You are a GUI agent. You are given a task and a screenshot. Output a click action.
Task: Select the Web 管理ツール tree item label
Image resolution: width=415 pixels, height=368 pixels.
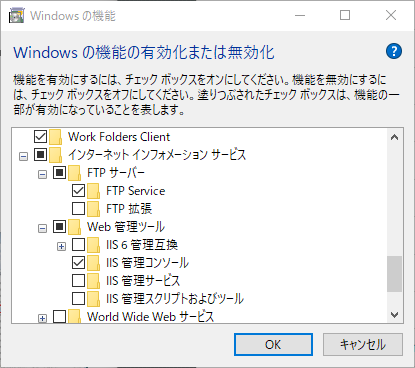pos(126,227)
